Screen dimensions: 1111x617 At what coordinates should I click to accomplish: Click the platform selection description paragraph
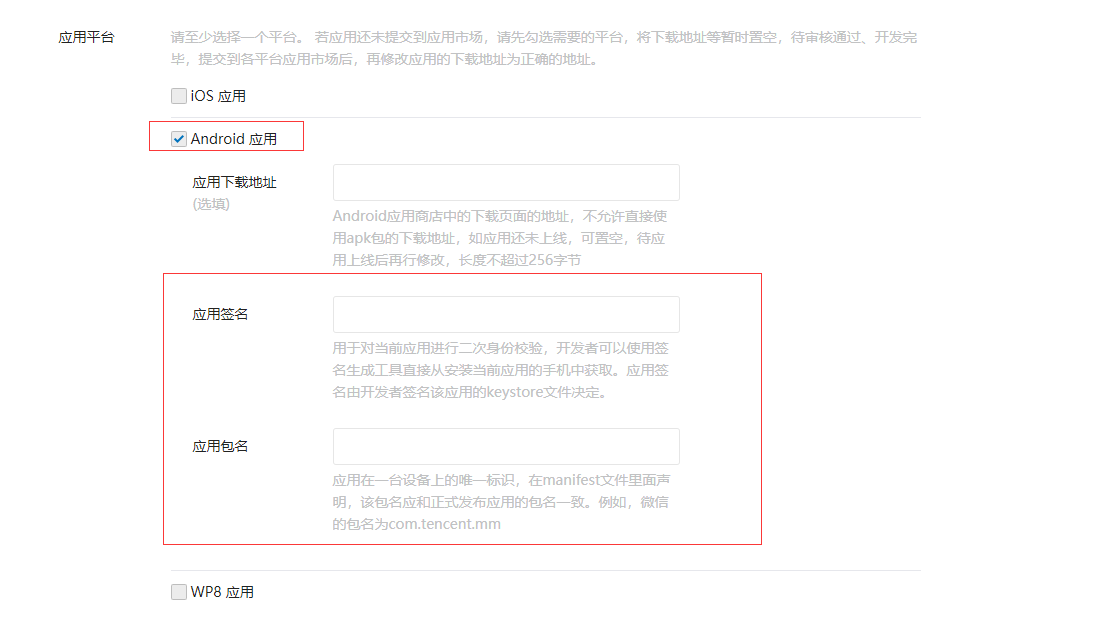click(x=544, y=48)
